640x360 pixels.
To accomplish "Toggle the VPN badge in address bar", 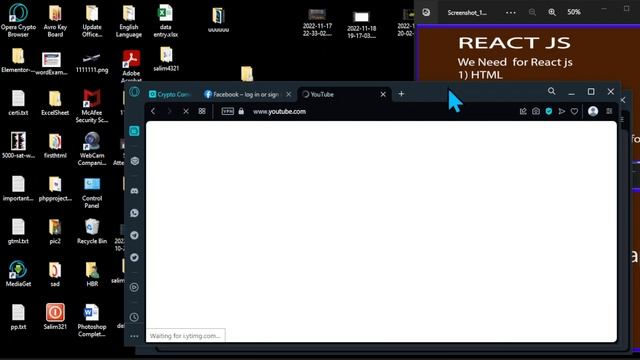I will pos(227,111).
